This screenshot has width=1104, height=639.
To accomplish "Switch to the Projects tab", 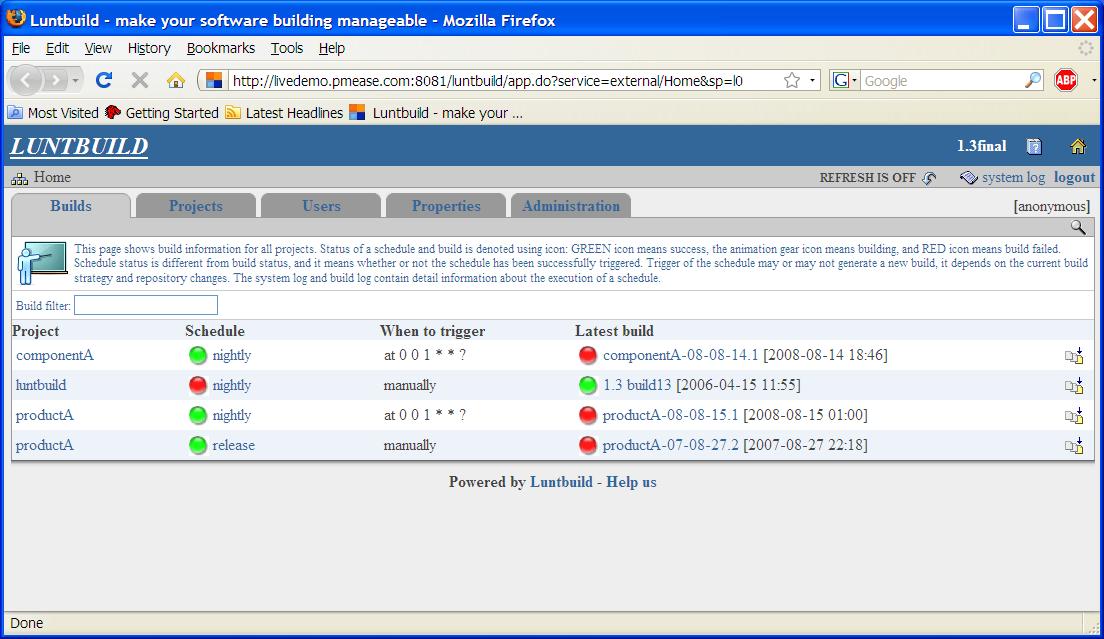I will point(196,206).
